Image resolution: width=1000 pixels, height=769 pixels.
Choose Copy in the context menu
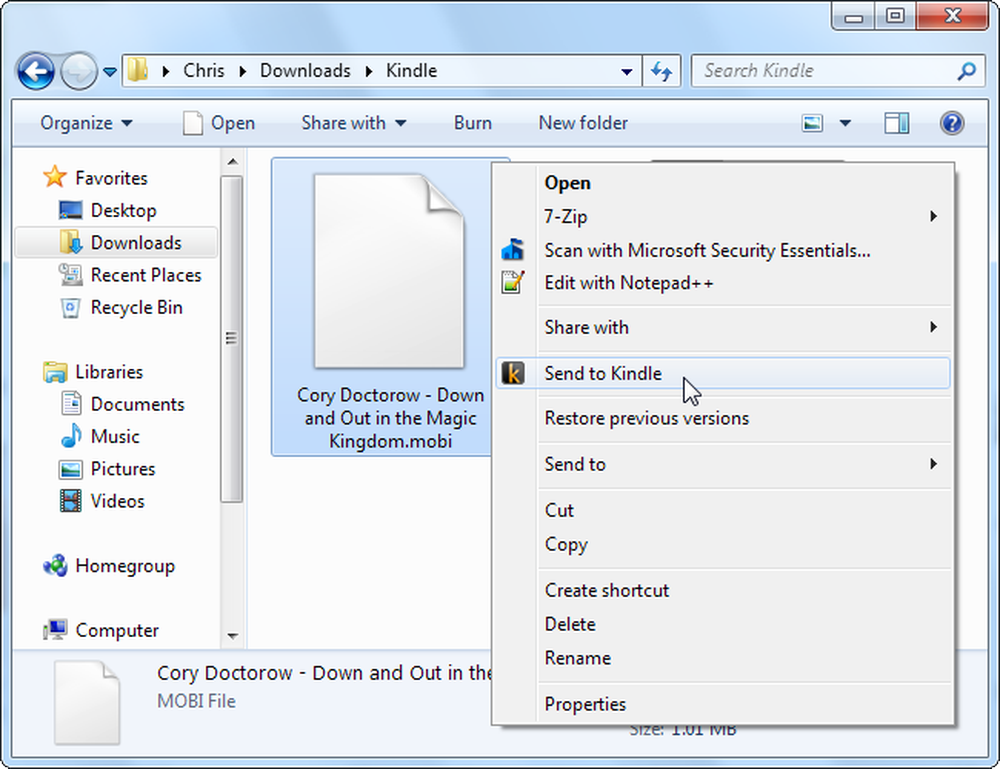(723, 545)
